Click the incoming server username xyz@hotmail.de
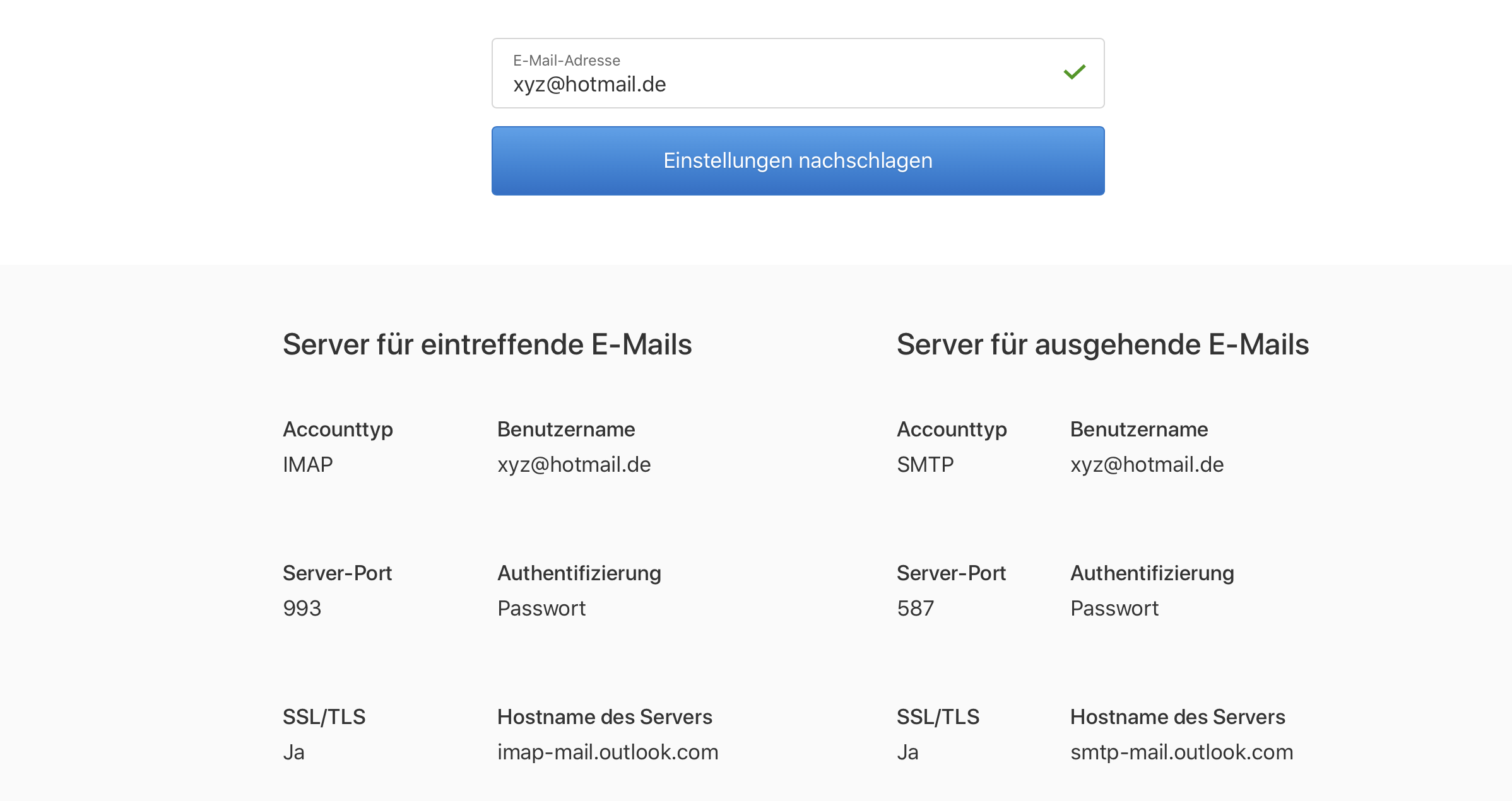 point(574,465)
